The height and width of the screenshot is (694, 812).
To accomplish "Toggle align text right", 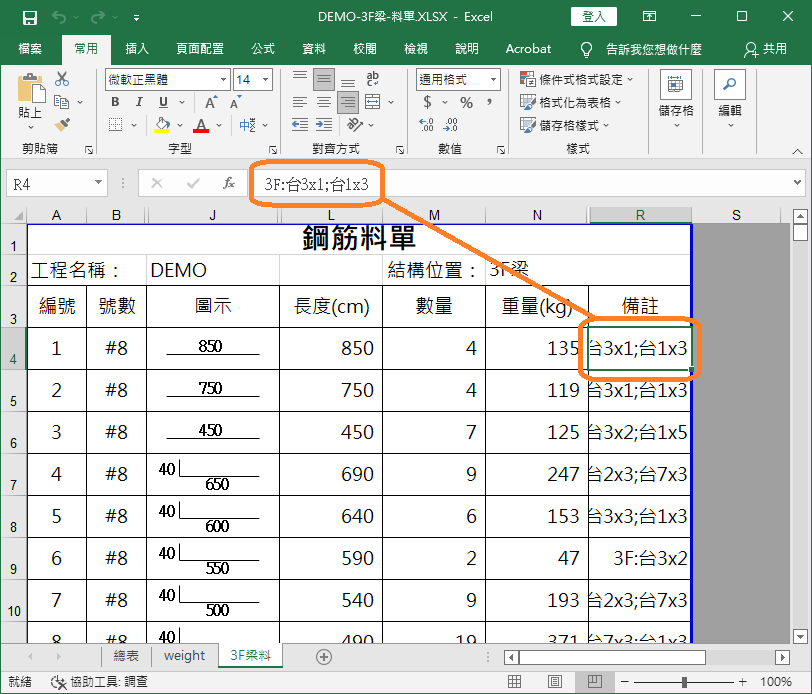I will pyautogui.click(x=348, y=102).
